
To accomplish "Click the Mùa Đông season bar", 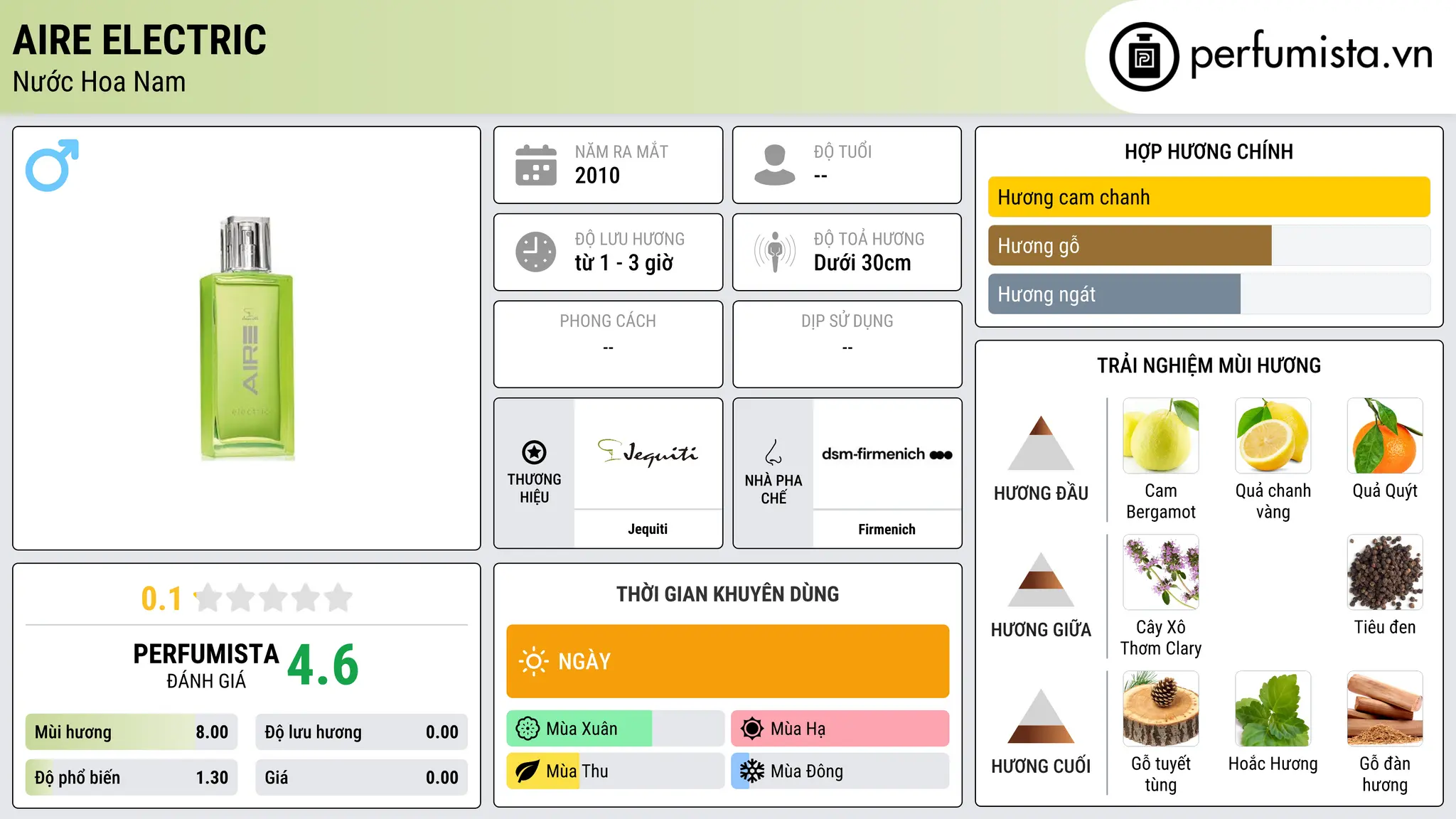I will point(840,771).
